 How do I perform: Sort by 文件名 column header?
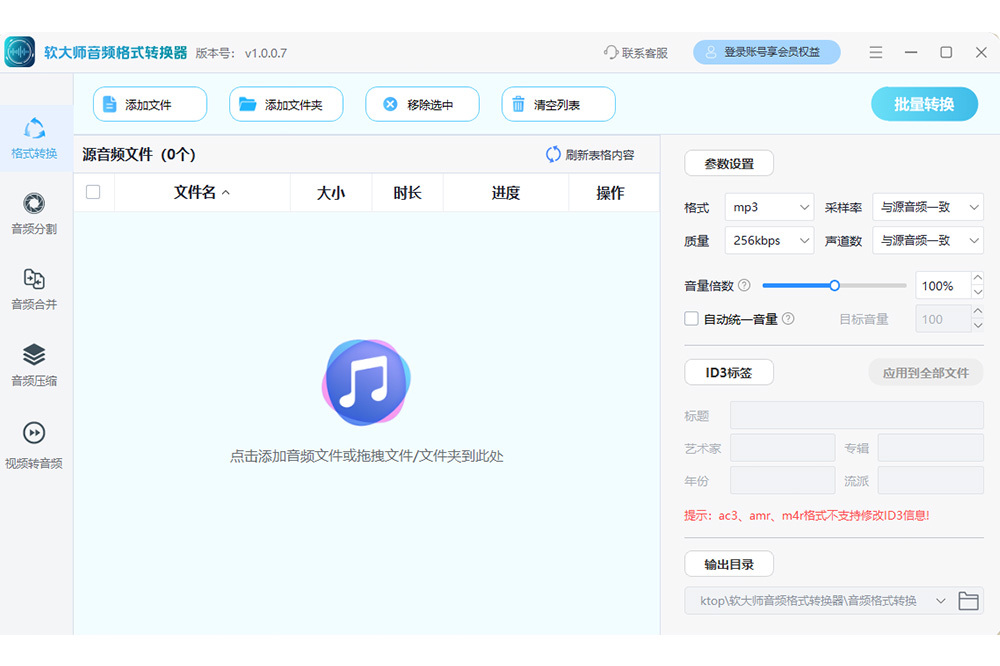tap(202, 192)
